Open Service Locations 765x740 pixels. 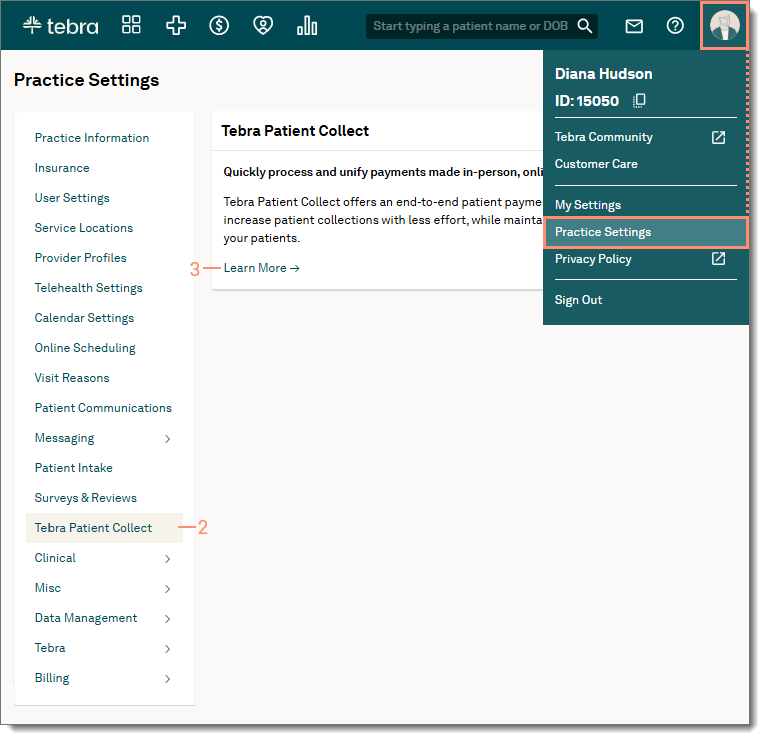[83, 228]
